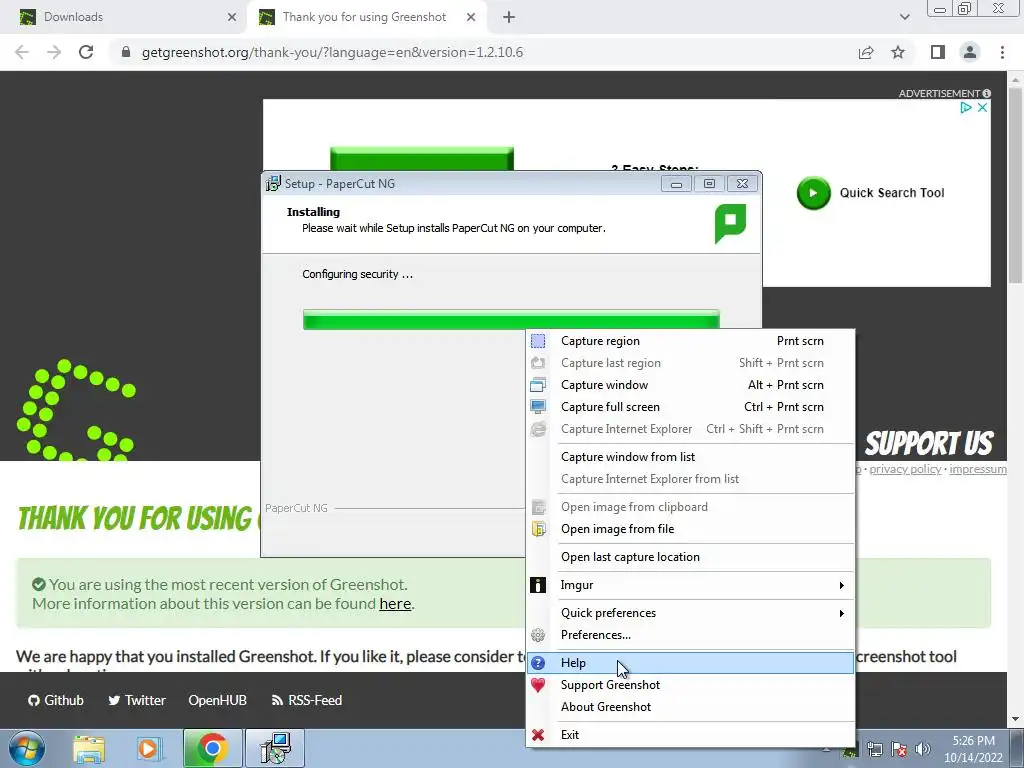Click the PaperCut NG installer progress bar
The image size is (1024, 768).
click(x=511, y=320)
